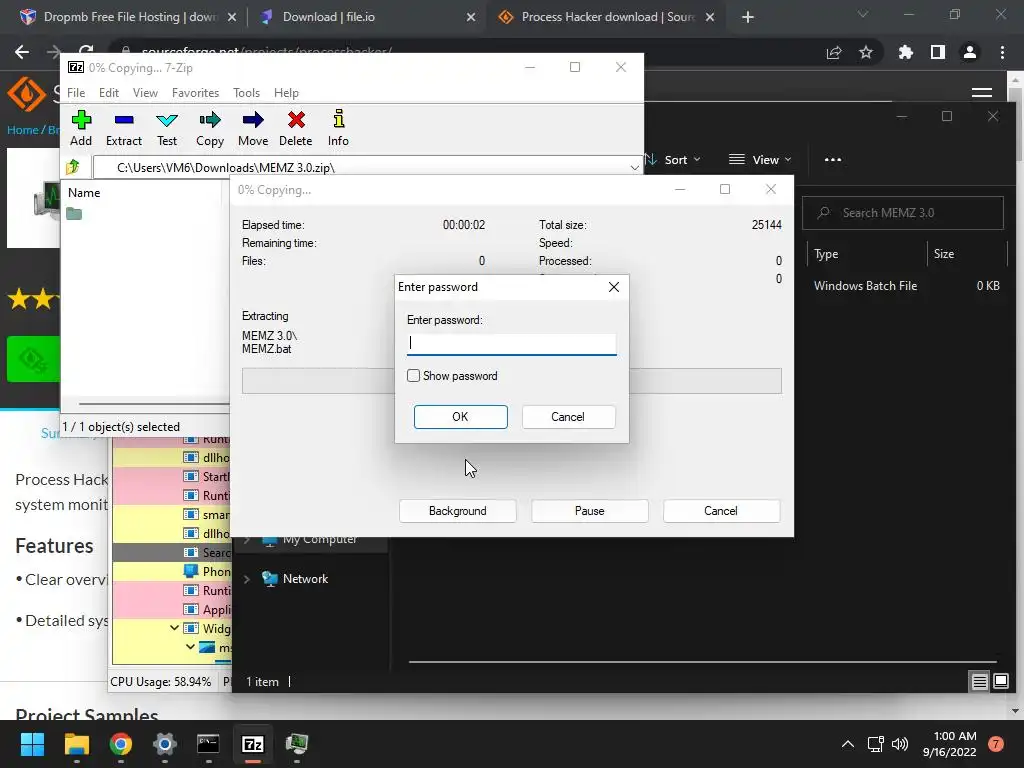Screen dimensions: 1024x768
Task: Show hidden system tray icons chevron
Action: click(848, 744)
